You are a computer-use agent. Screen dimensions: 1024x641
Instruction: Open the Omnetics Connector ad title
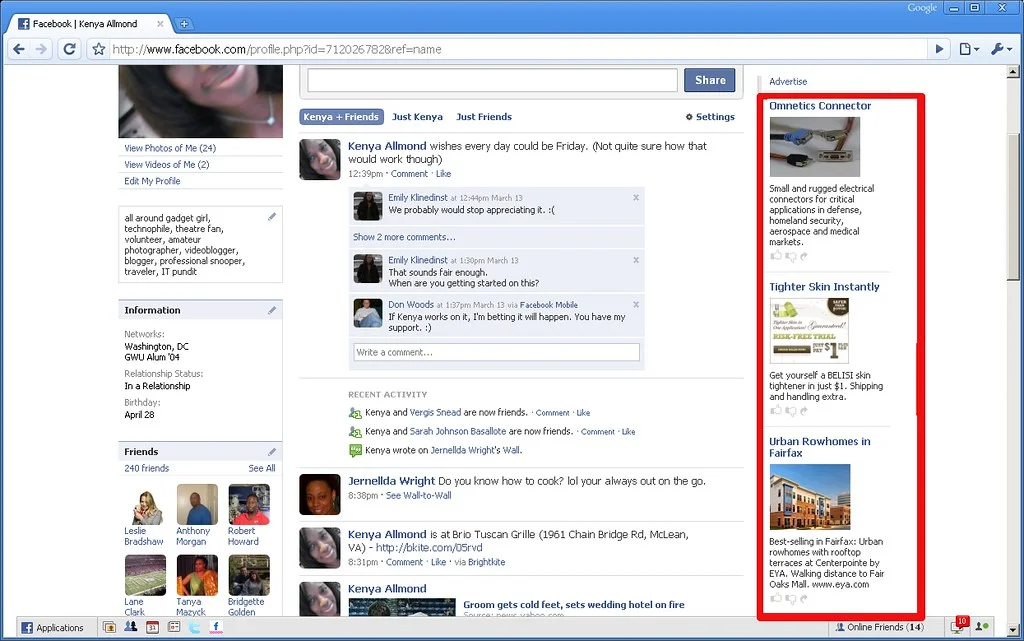[x=820, y=106]
